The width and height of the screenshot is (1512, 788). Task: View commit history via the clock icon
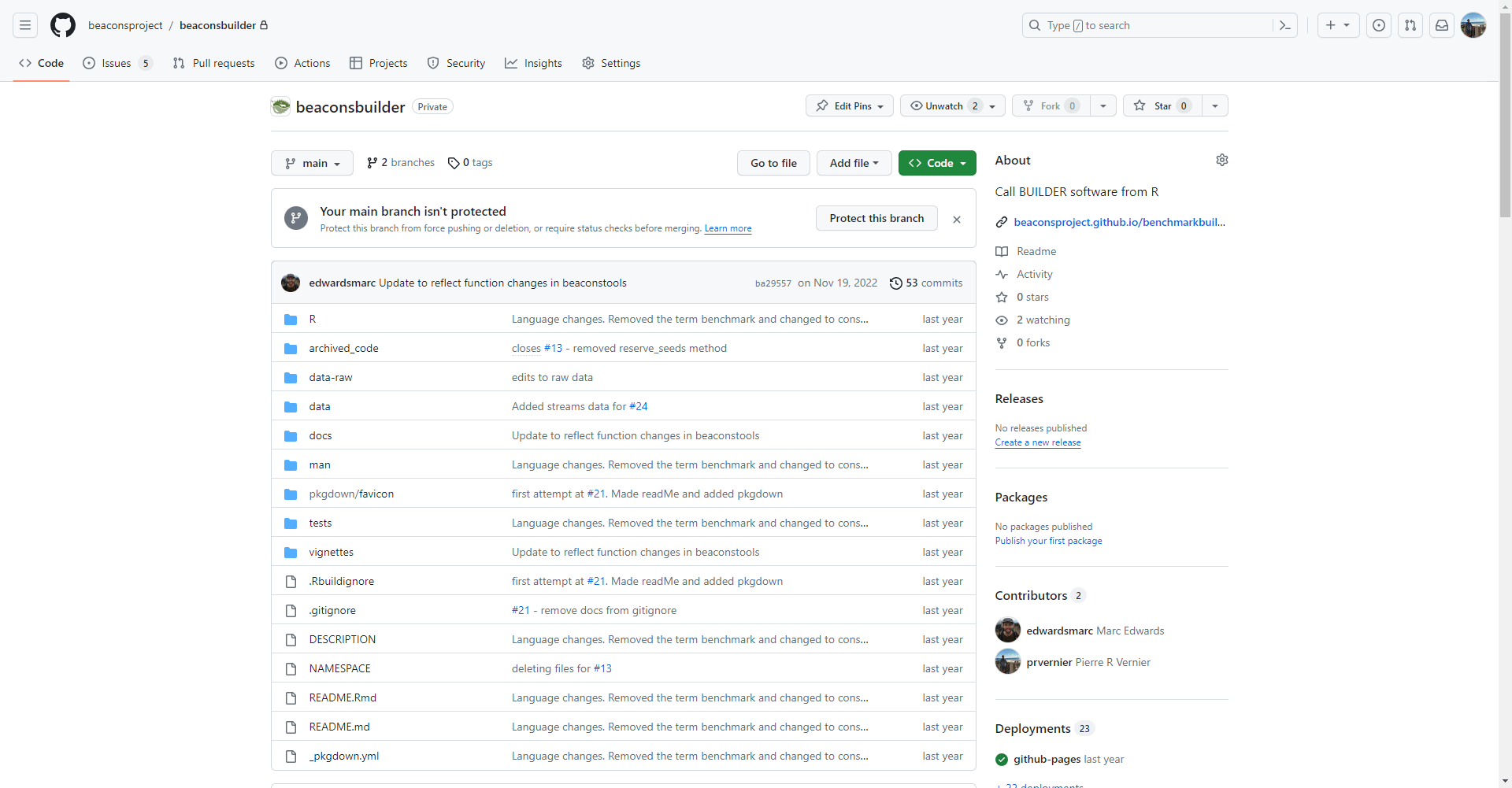click(x=897, y=283)
